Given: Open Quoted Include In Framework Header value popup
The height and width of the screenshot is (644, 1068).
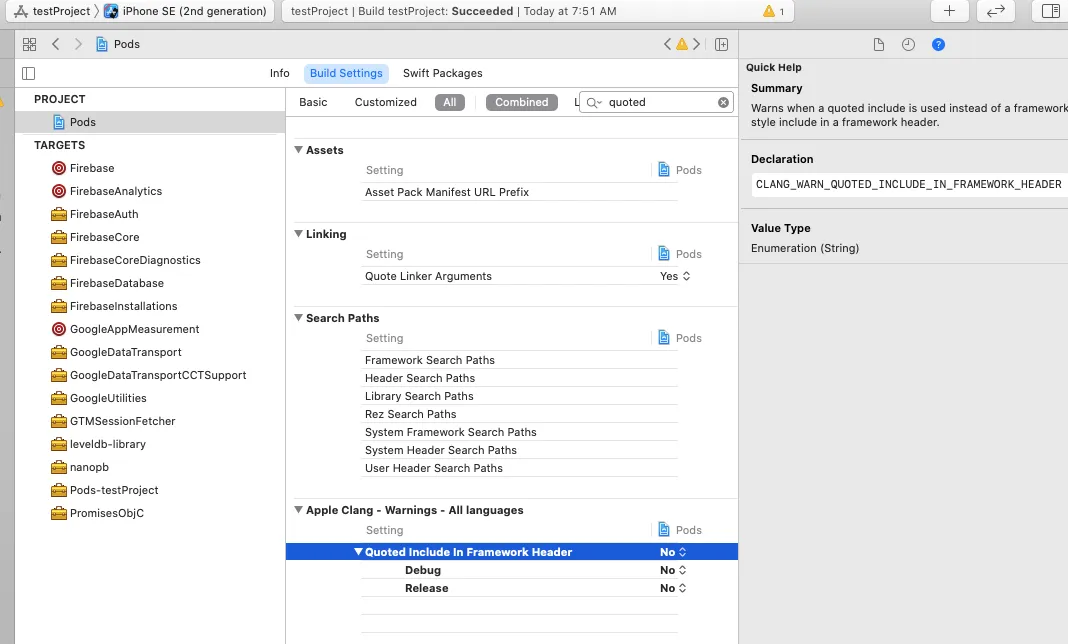Looking at the screenshot, I should 673,552.
